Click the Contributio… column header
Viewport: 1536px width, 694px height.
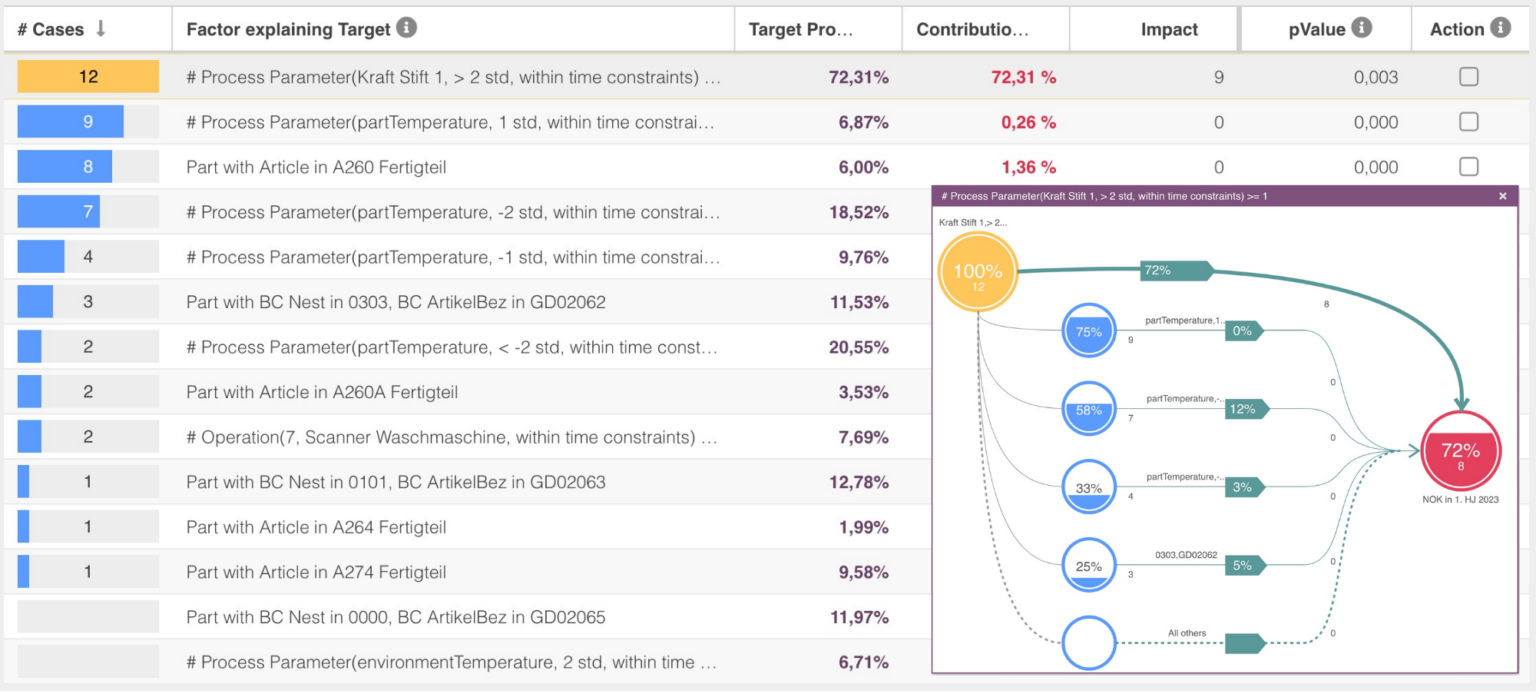pos(972,30)
